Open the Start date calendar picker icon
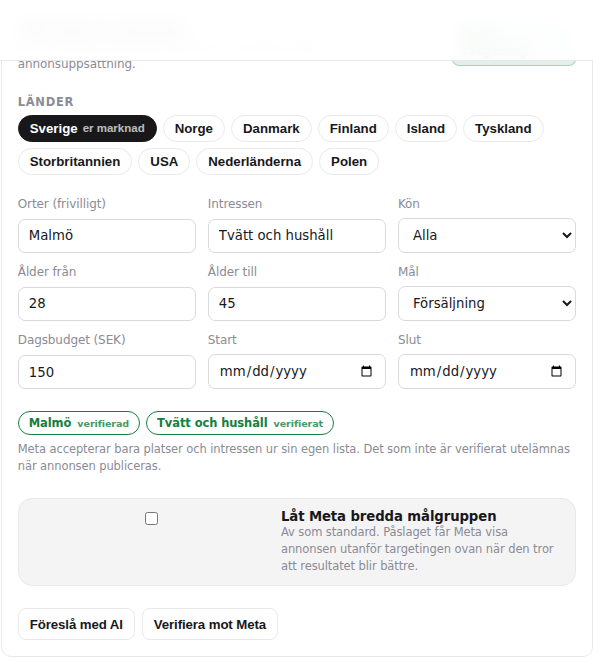Screen dimensions: 593x658 click(366, 371)
